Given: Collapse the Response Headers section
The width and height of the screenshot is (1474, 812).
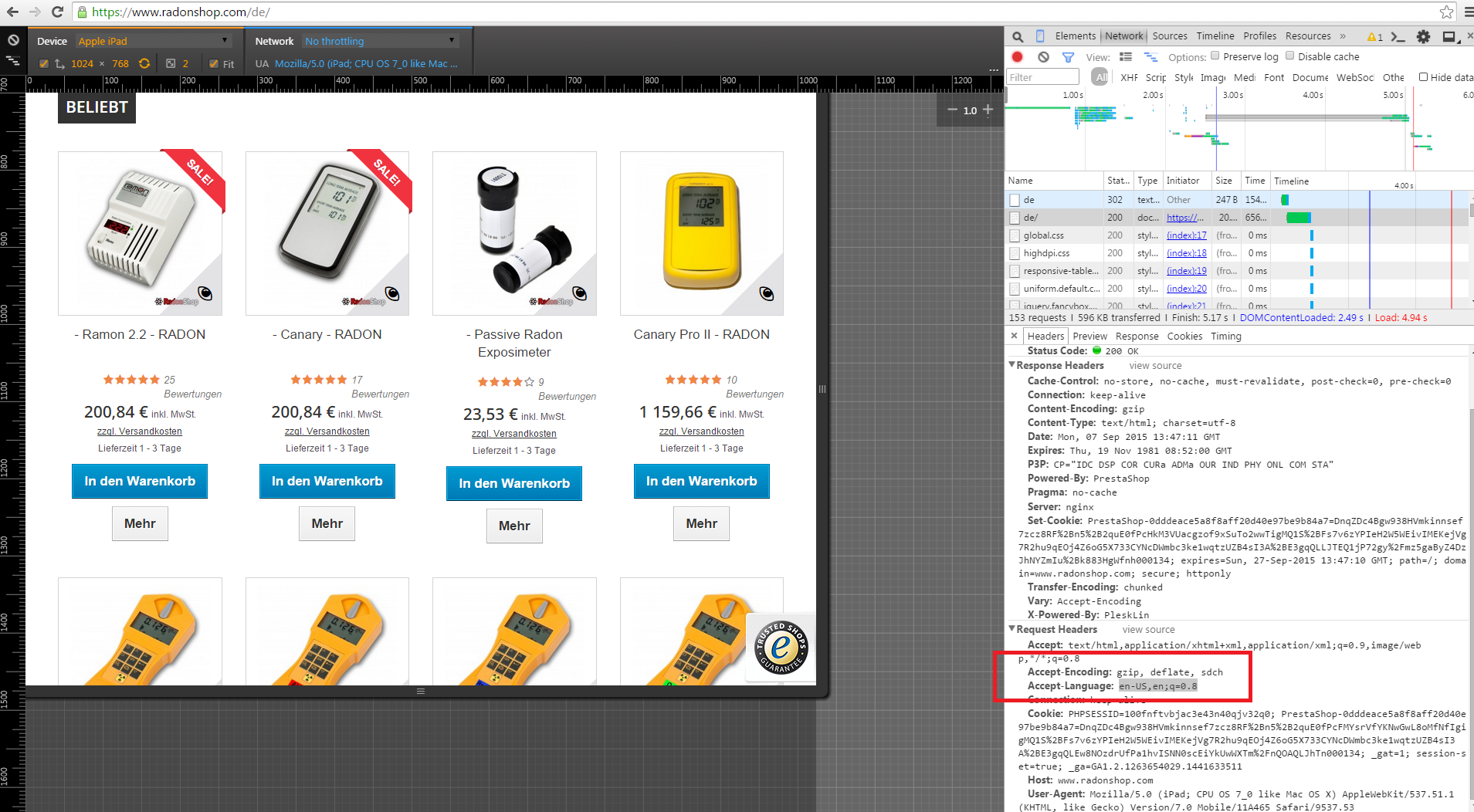Looking at the screenshot, I should point(1012,365).
